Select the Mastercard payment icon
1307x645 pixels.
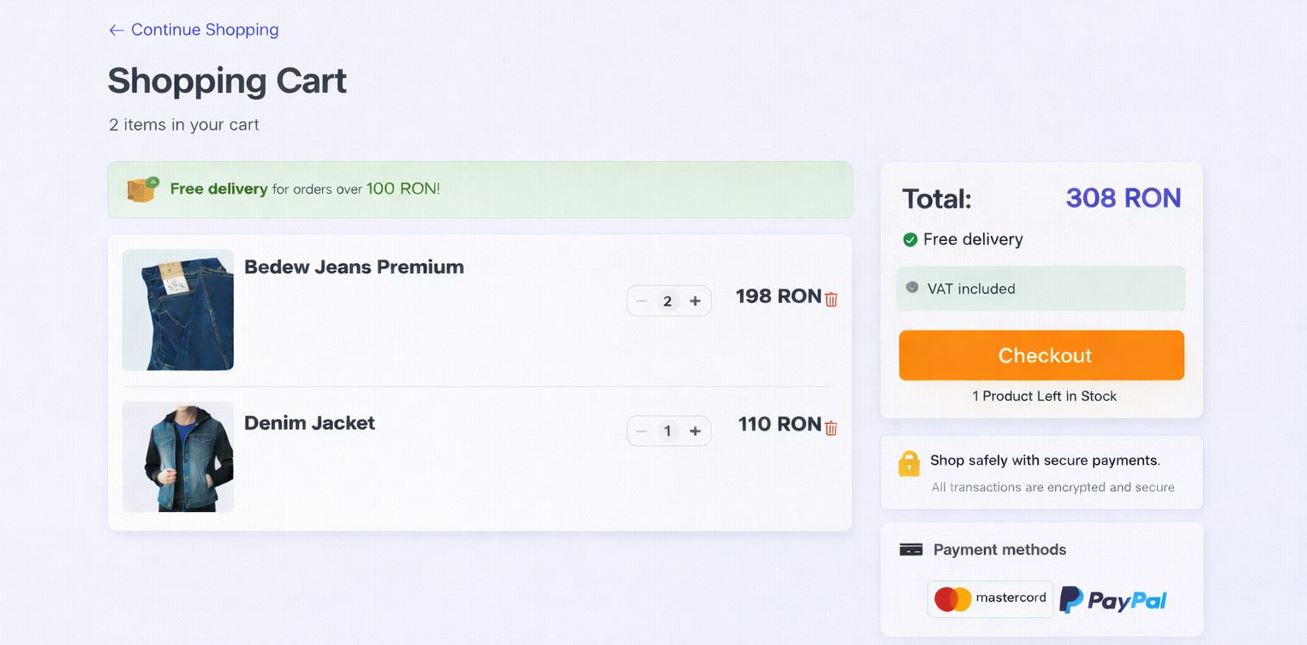pos(988,598)
